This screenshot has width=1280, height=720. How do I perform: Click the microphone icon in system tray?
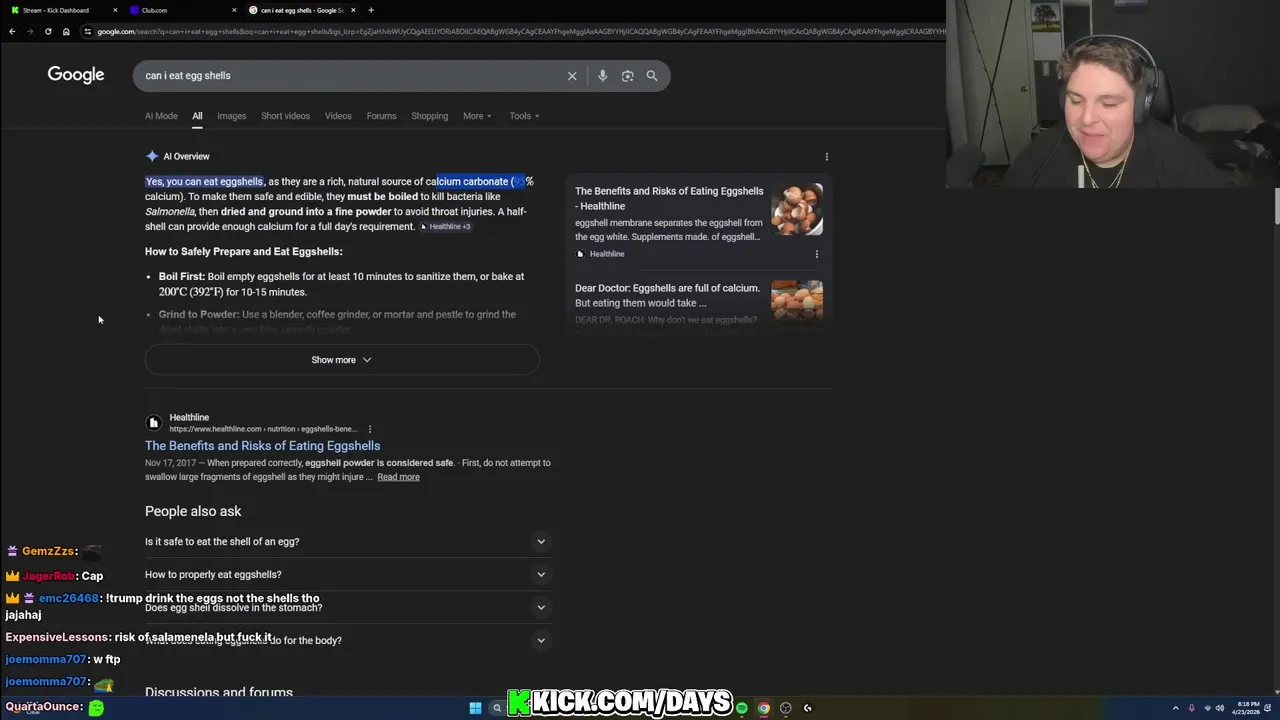click(x=1191, y=708)
